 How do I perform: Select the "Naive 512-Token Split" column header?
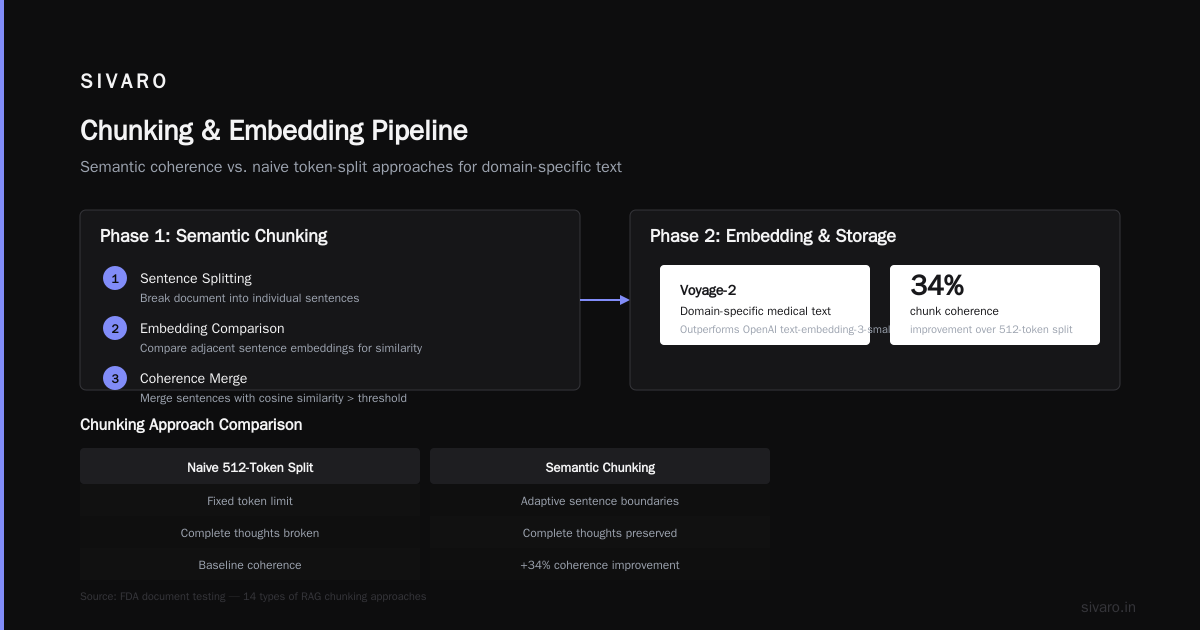[250, 467]
